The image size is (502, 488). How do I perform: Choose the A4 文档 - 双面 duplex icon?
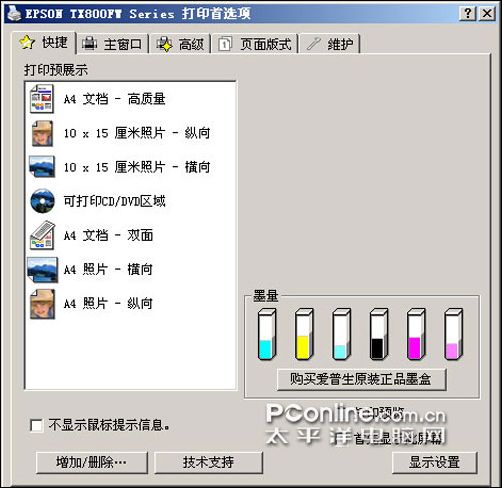pyautogui.click(x=42, y=235)
